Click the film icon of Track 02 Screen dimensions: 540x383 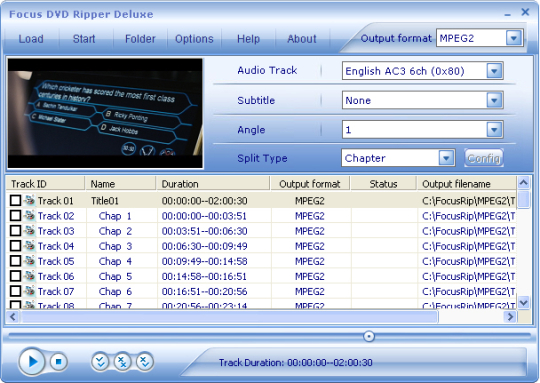tap(30, 215)
